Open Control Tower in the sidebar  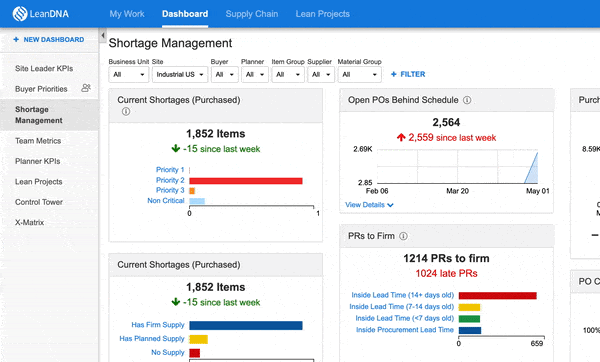tap(39, 202)
